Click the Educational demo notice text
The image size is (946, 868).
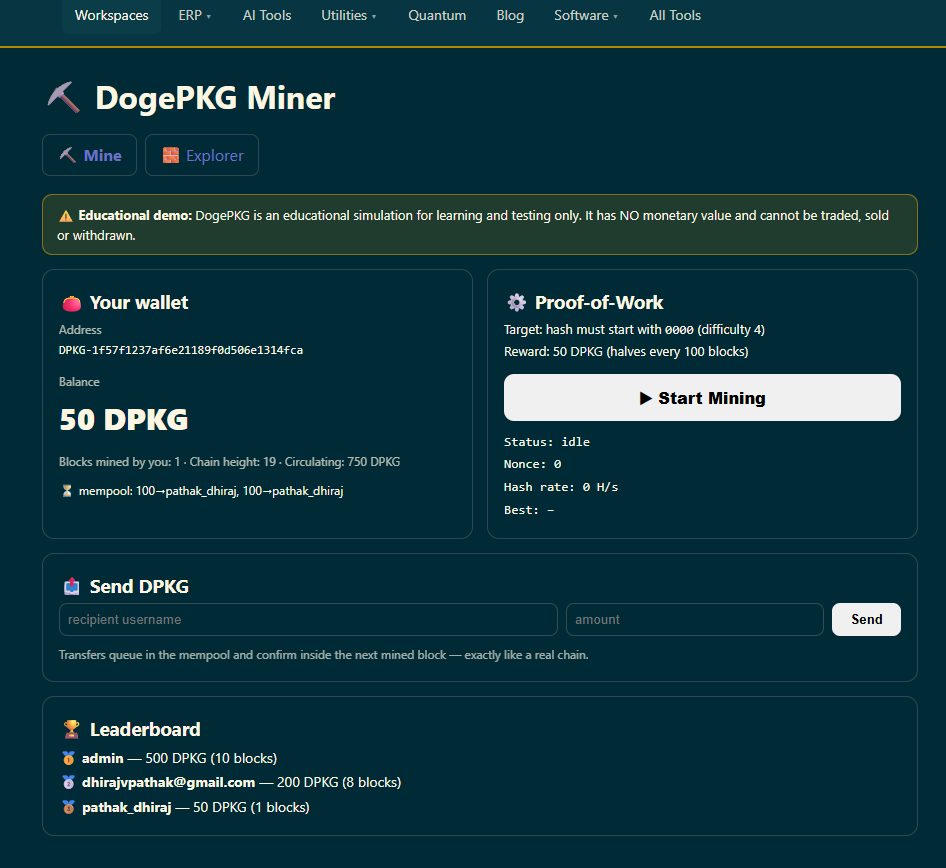(x=473, y=225)
